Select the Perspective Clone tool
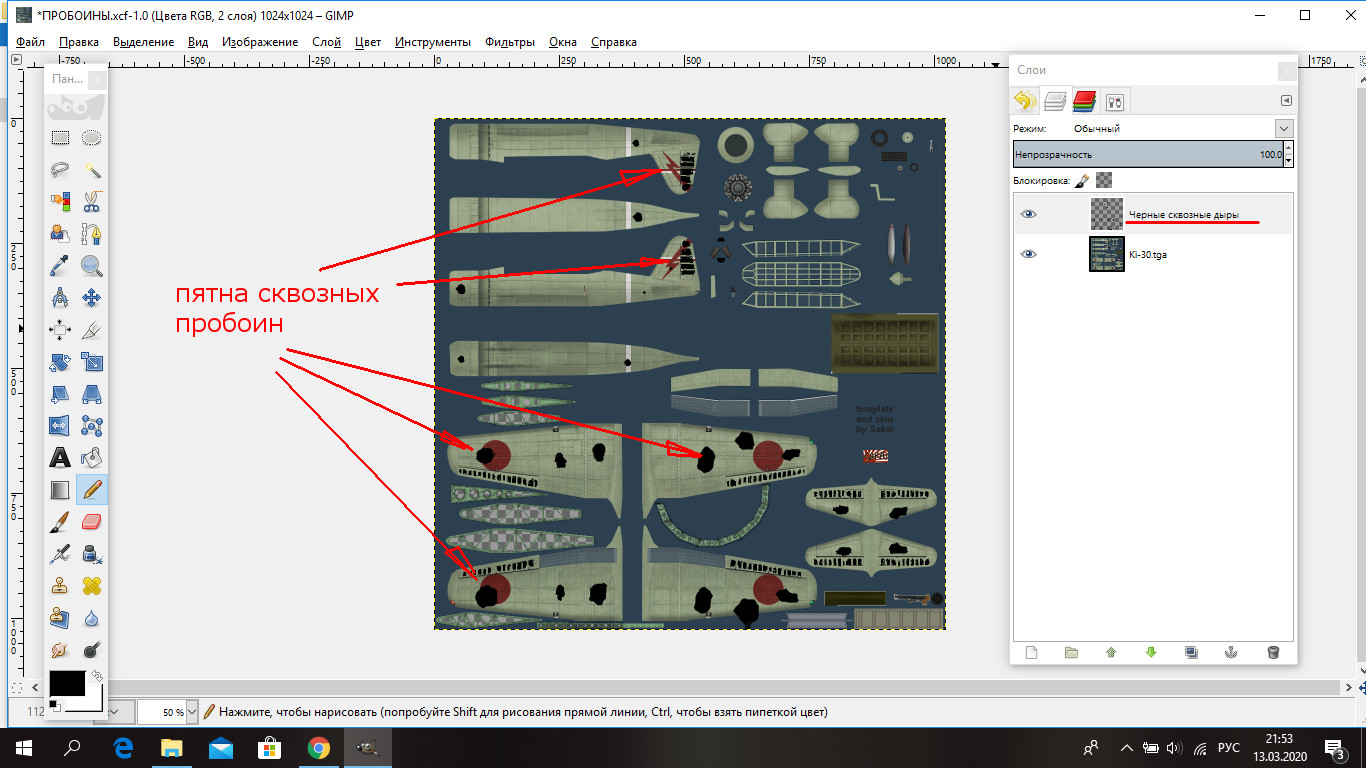Image resolution: width=1366 pixels, height=768 pixels. point(60,618)
